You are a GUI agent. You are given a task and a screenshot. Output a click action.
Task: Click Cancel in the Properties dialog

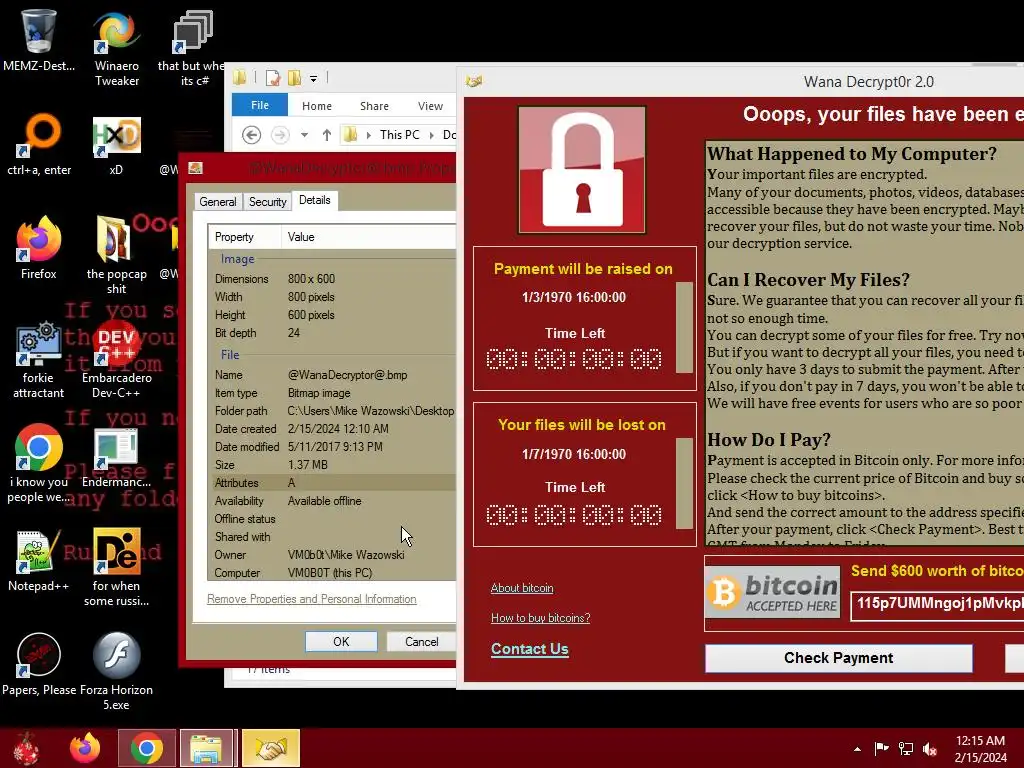421,641
